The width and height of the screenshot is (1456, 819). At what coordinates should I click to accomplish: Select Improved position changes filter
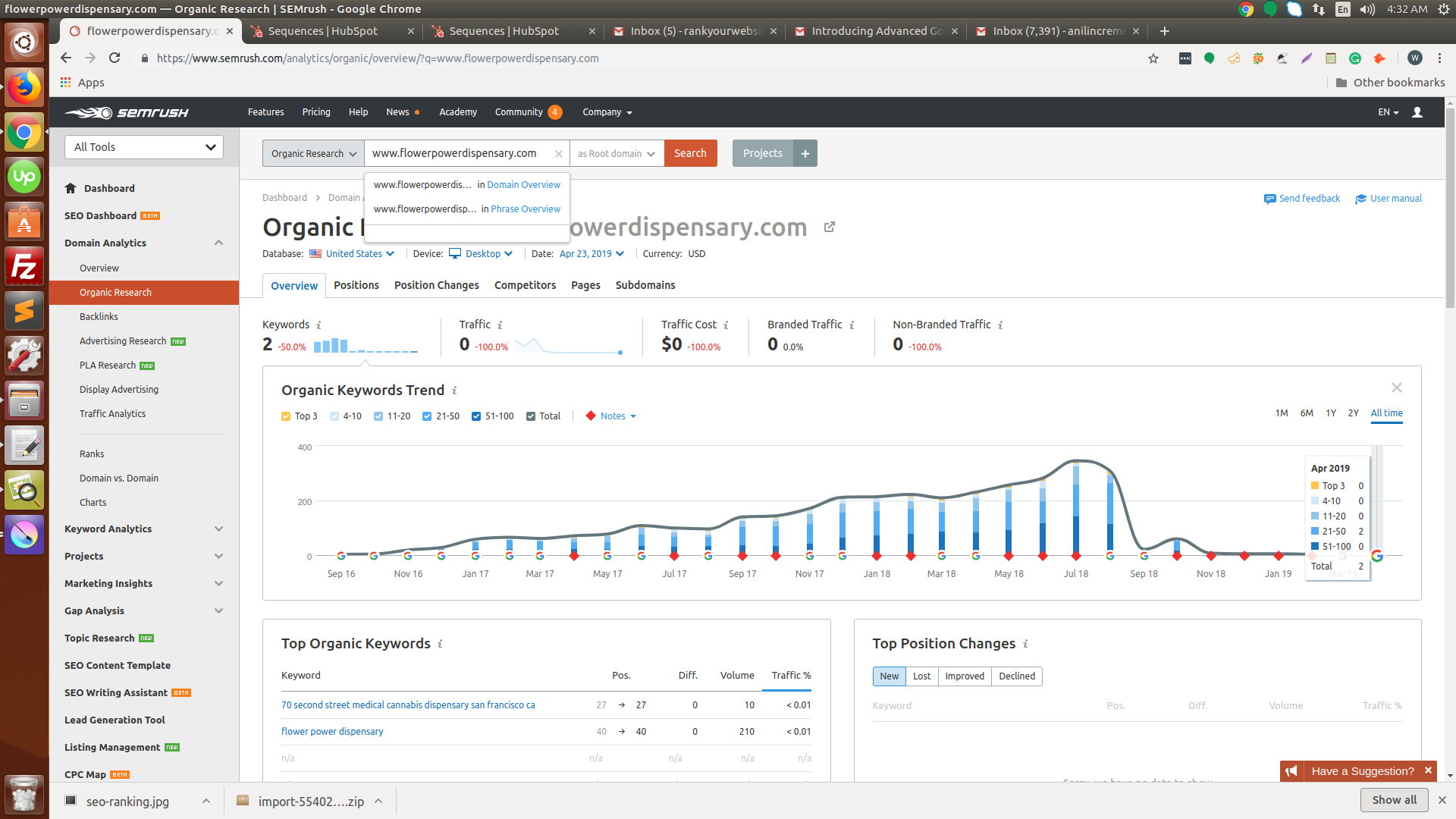pos(965,676)
